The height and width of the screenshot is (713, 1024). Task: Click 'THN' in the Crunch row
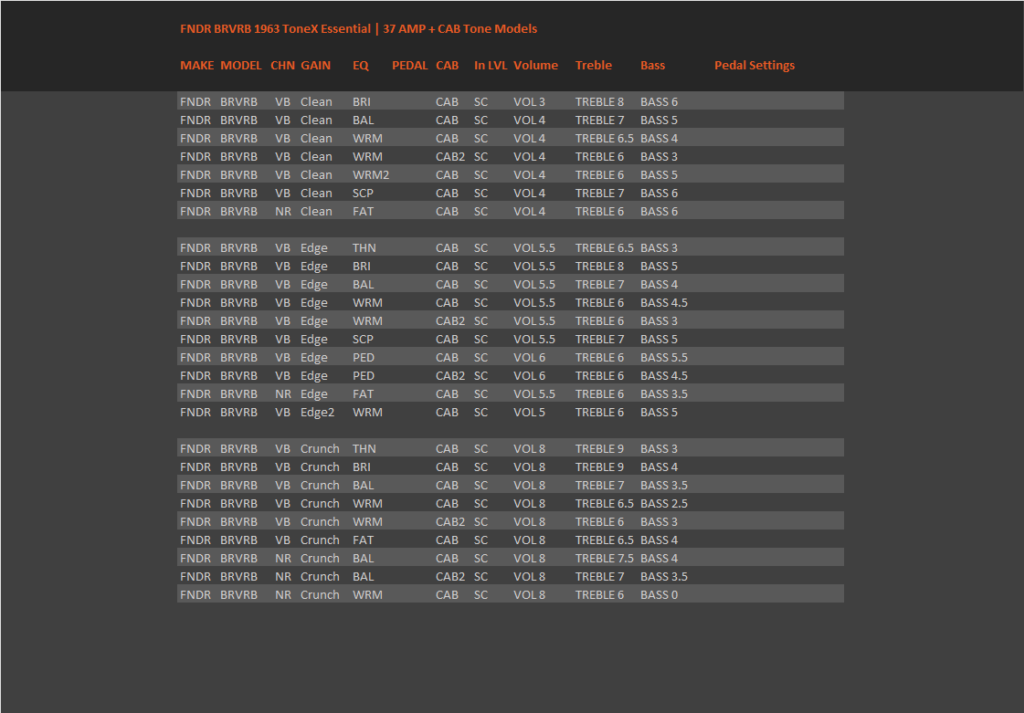pos(364,449)
